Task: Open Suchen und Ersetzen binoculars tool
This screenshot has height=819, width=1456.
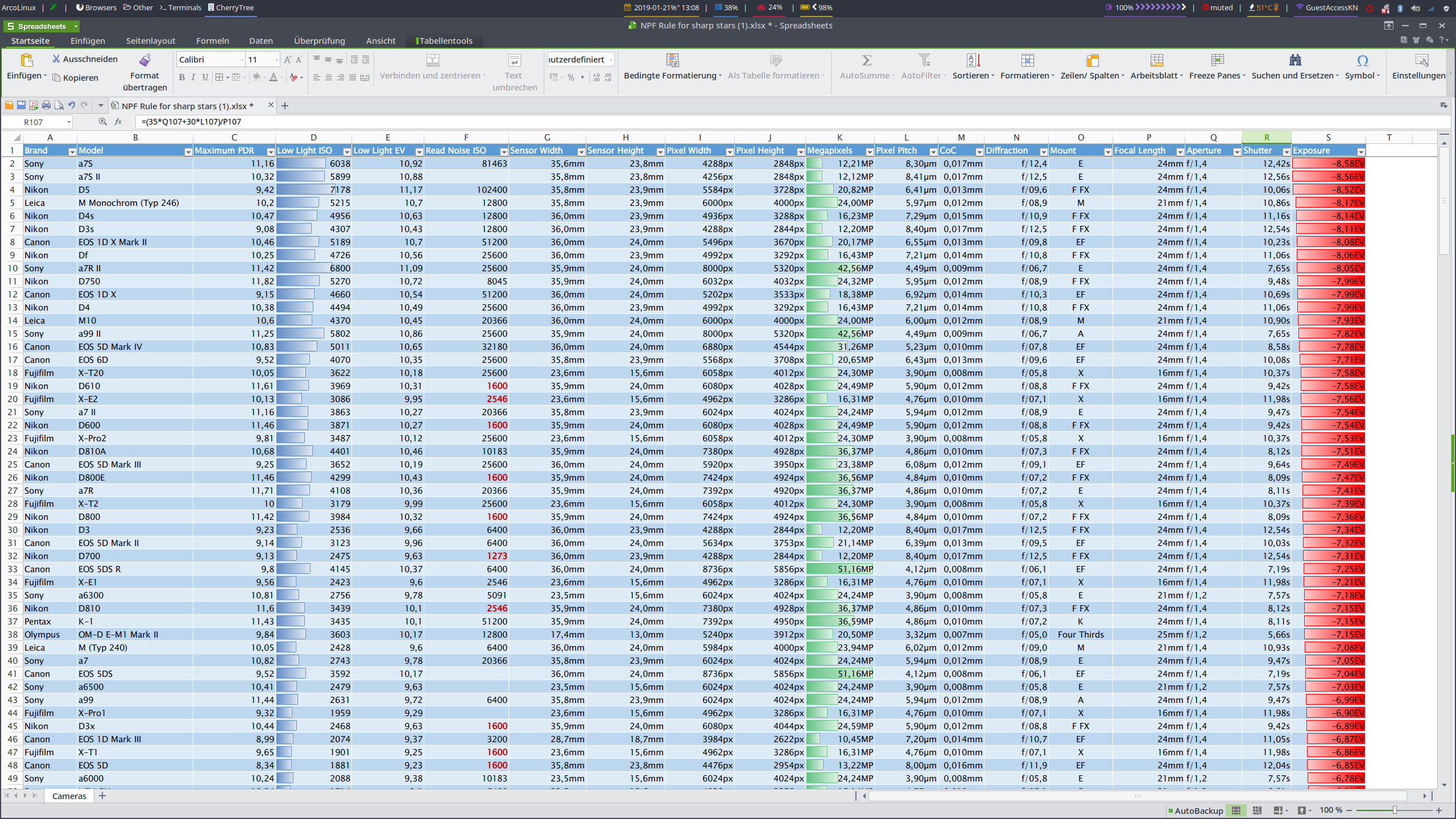Action: (1295, 60)
